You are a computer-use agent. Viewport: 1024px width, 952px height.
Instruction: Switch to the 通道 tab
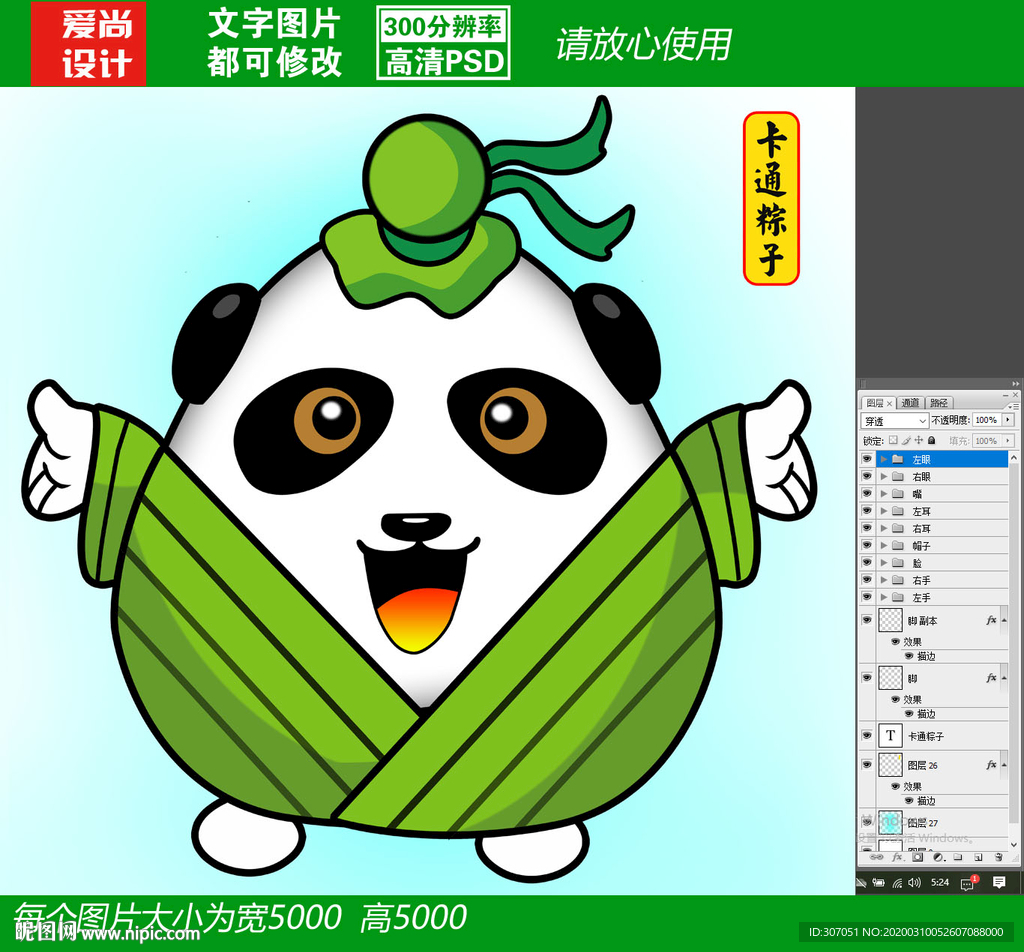(x=909, y=403)
